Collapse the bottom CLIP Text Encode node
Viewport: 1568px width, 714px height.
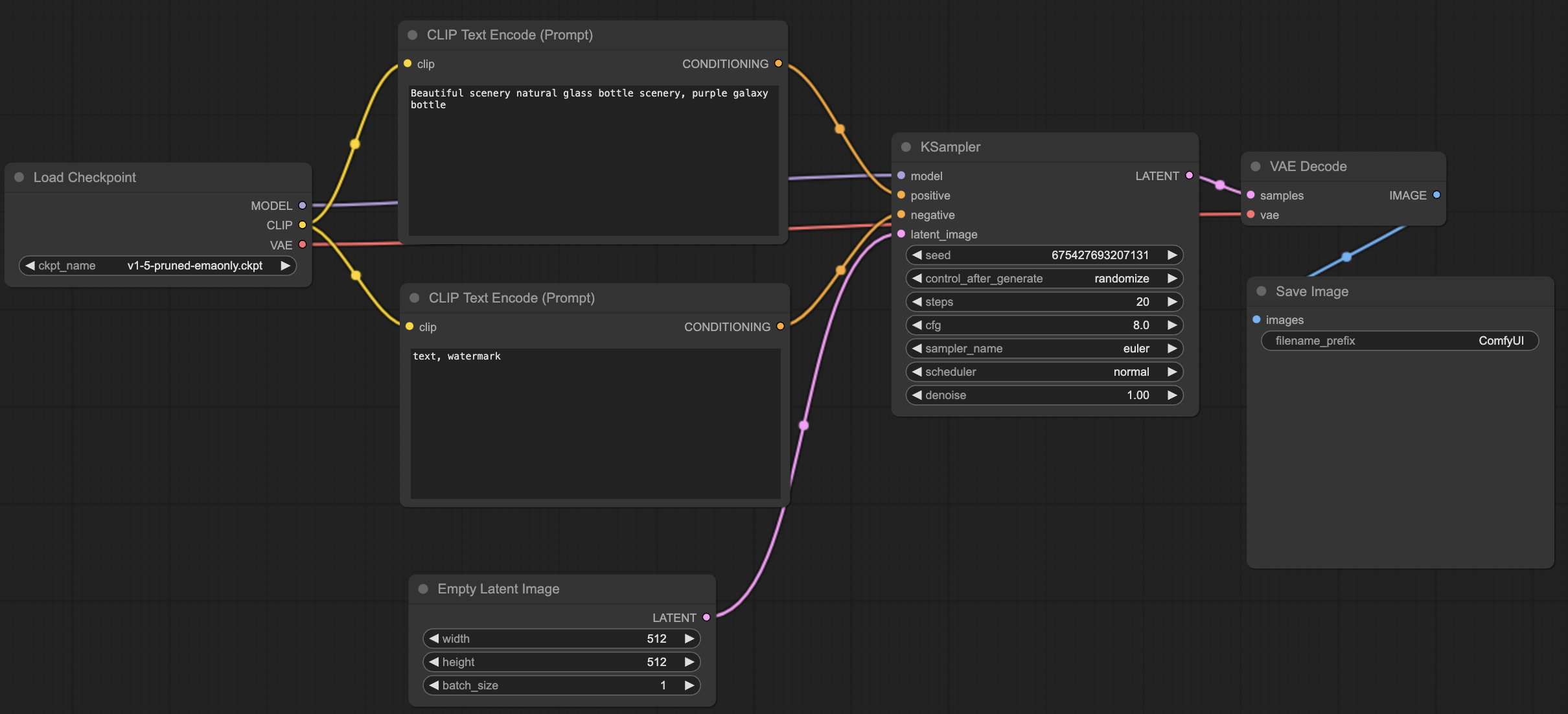415,298
